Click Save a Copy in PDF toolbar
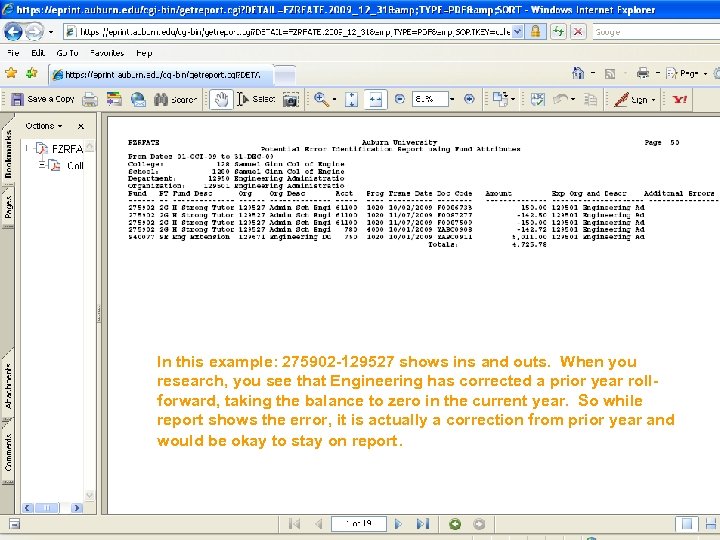The width and height of the screenshot is (720, 540). click(x=43, y=99)
